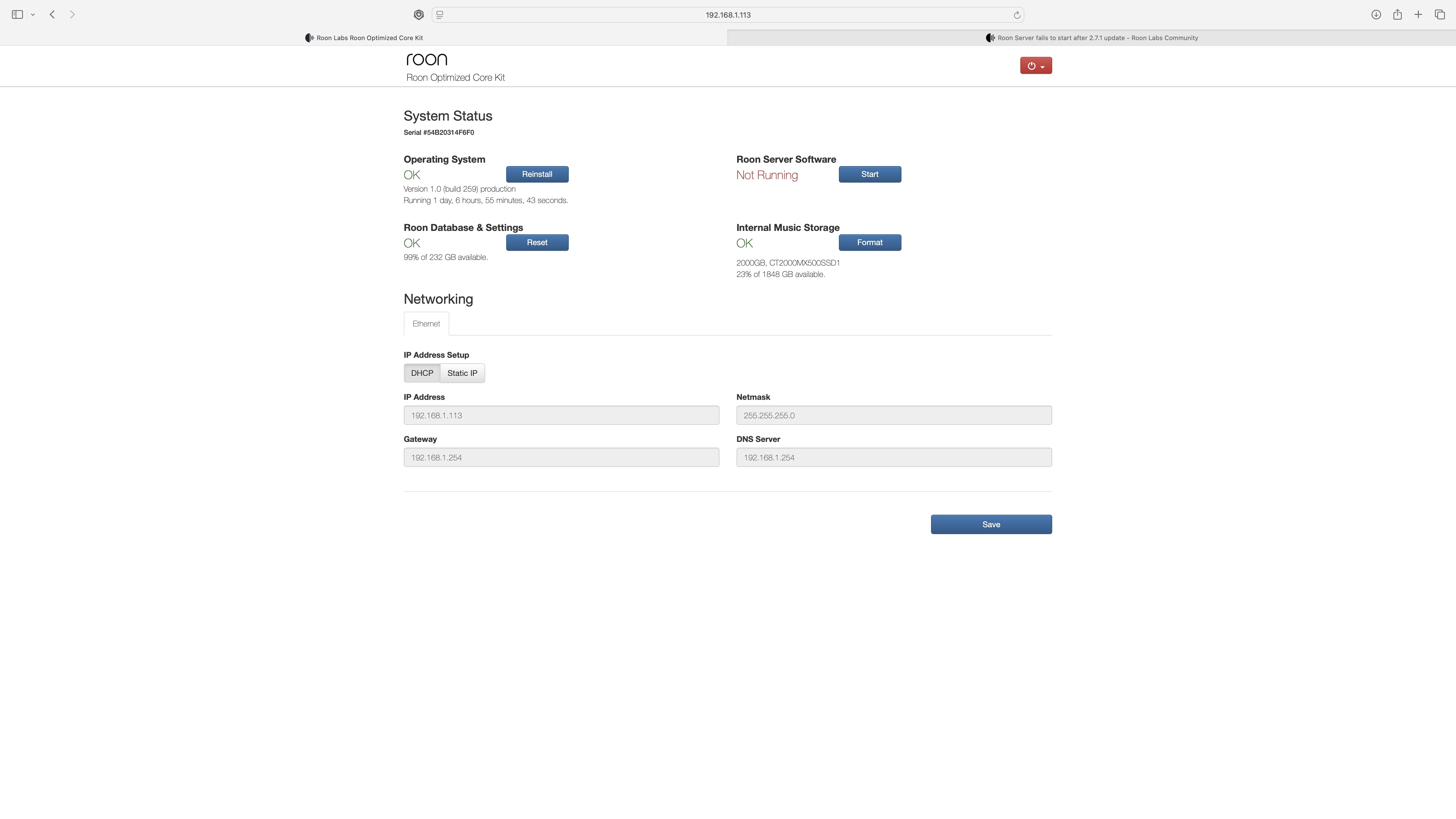Screen dimensions: 1456x819
Task: Click the '23% of 1848 GB available.' text
Action: pyautogui.click(x=781, y=274)
